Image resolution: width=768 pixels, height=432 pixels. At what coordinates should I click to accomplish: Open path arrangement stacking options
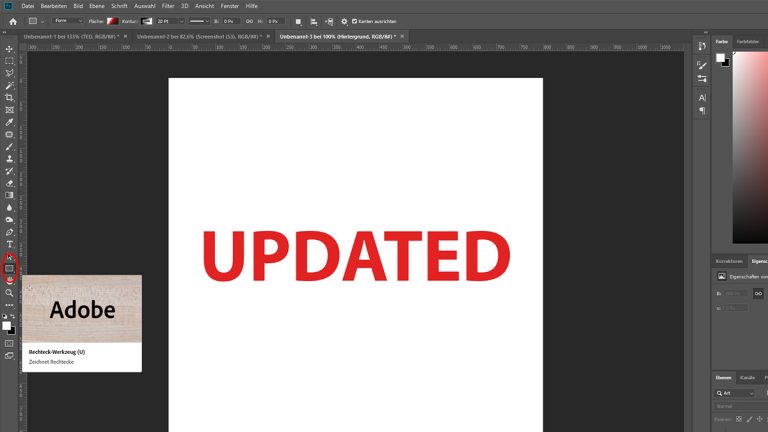(329, 22)
